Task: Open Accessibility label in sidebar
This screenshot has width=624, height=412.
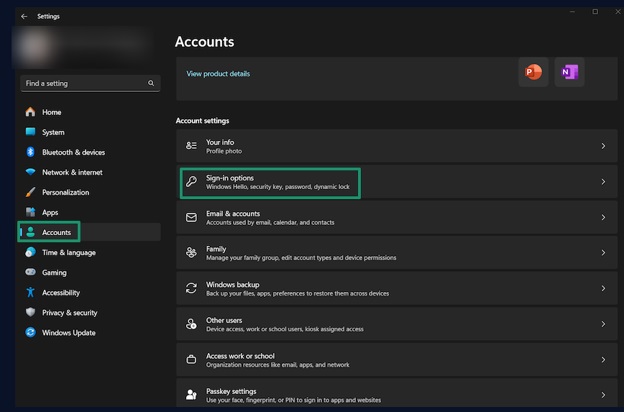Action: click(x=61, y=293)
